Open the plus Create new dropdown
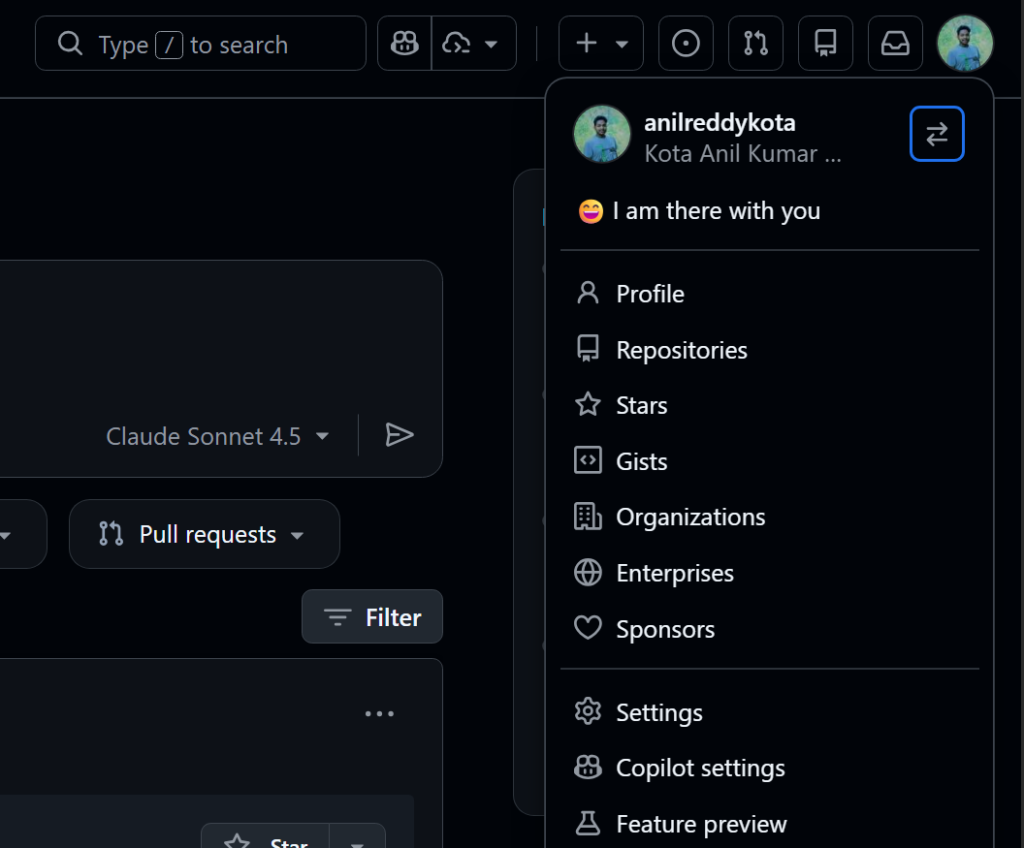Screen dimensions: 1024x848 pyautogui.click(x=600, y=44)
